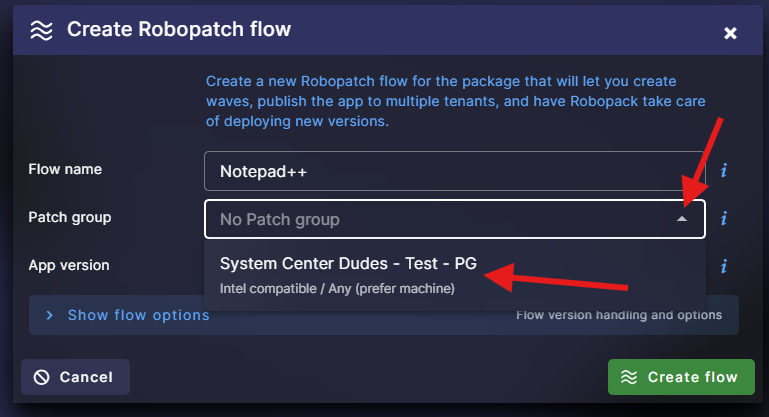
Task: Click the Patch group field label
Action: [69, 217]
